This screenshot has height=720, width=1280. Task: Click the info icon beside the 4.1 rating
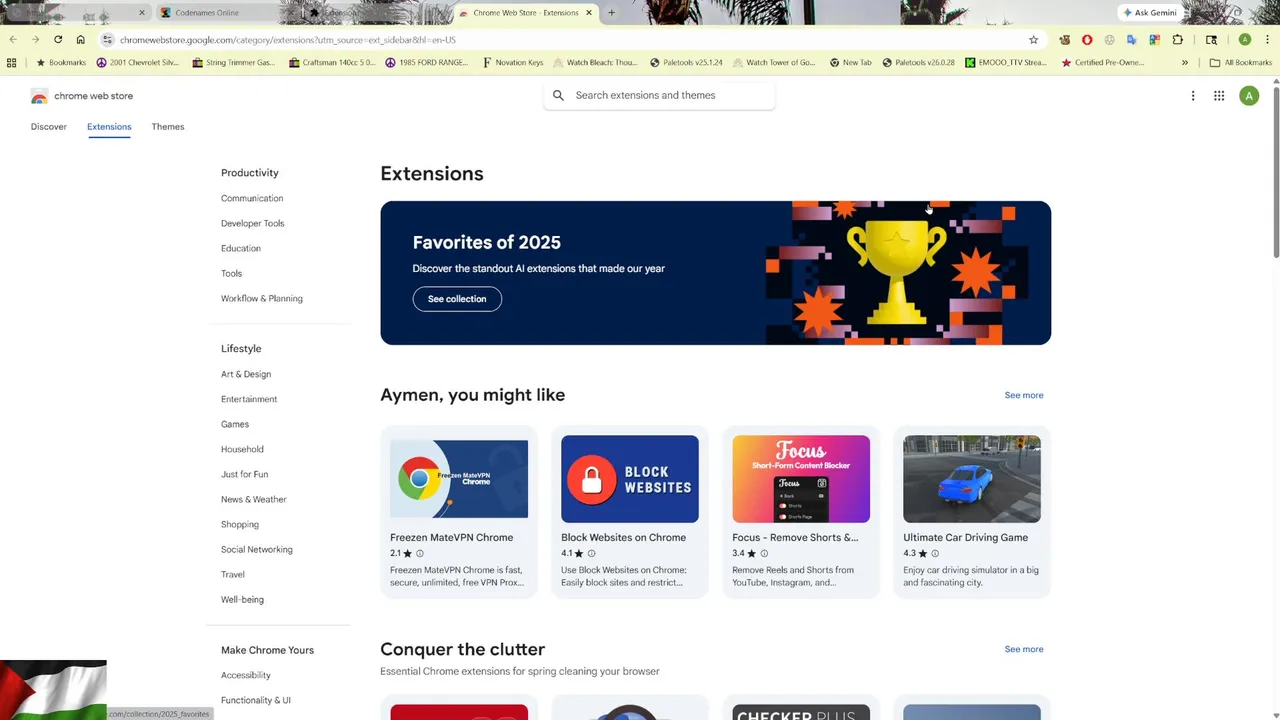[591, 553]
